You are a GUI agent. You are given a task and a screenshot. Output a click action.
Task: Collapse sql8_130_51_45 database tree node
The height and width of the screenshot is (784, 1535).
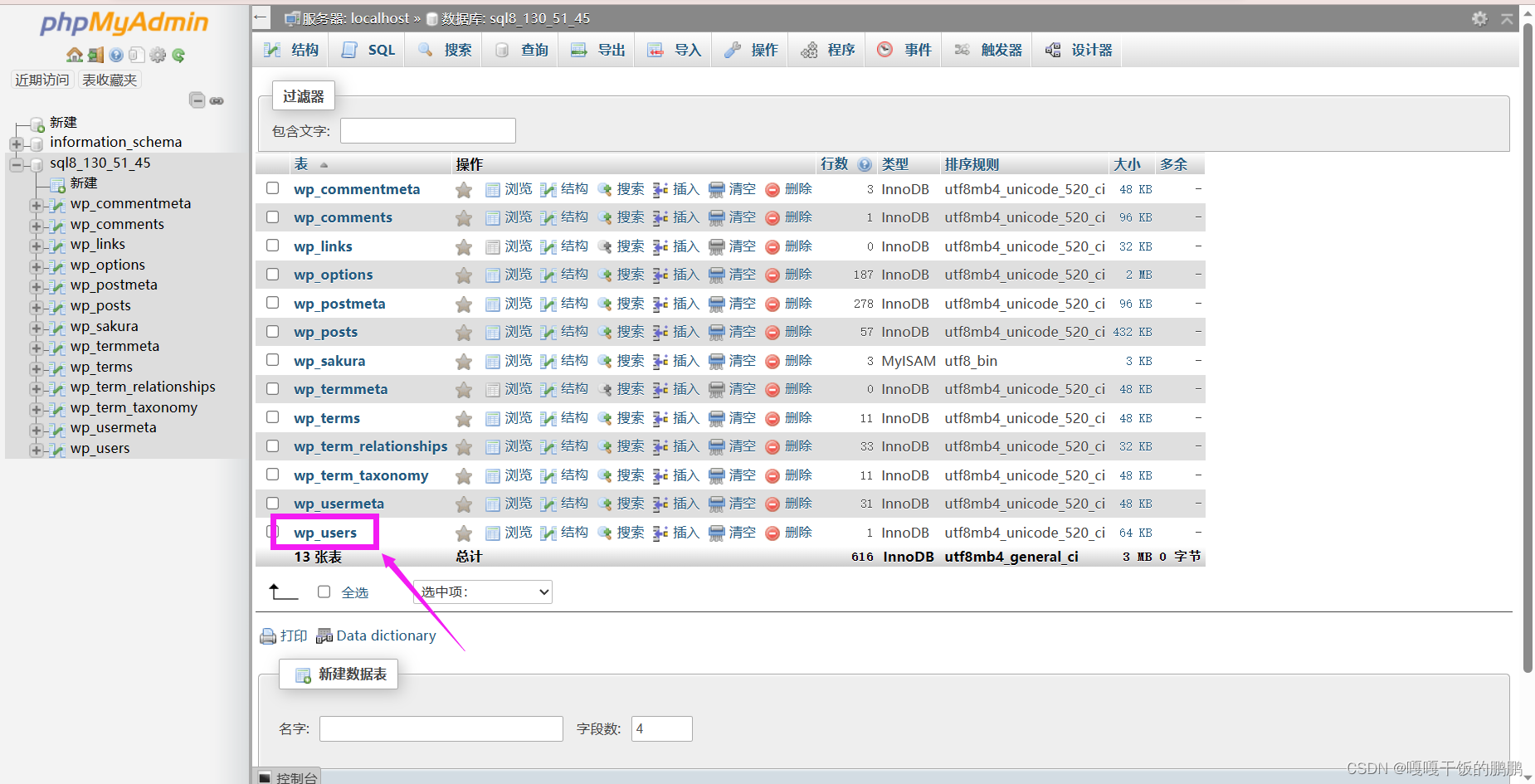click(16, 164)
